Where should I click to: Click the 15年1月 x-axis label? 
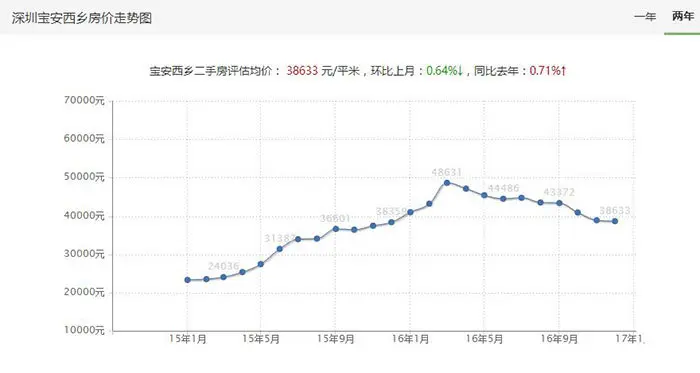click(188, 339)
